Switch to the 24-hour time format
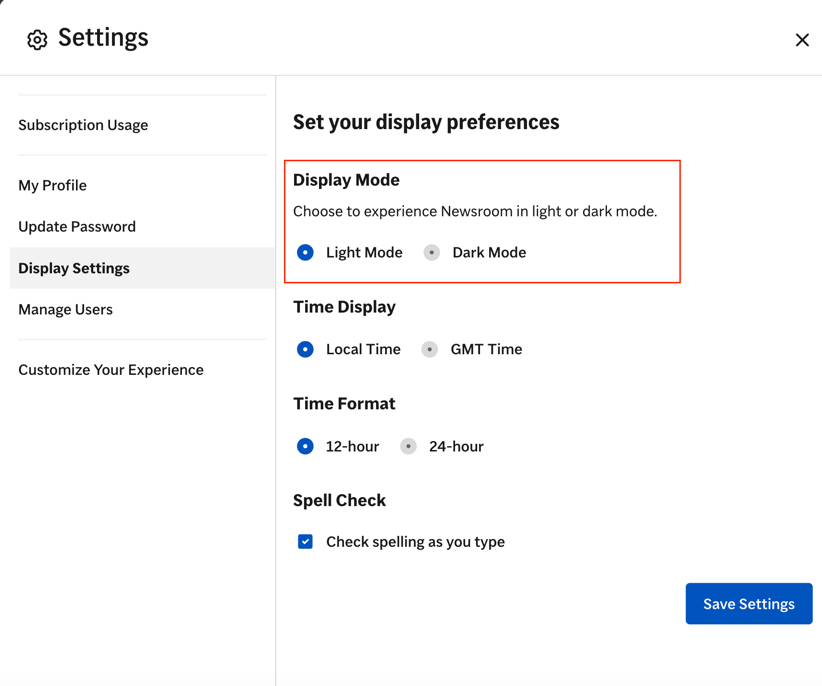This screenshot has width=822, height=686. tap(408, 446)
